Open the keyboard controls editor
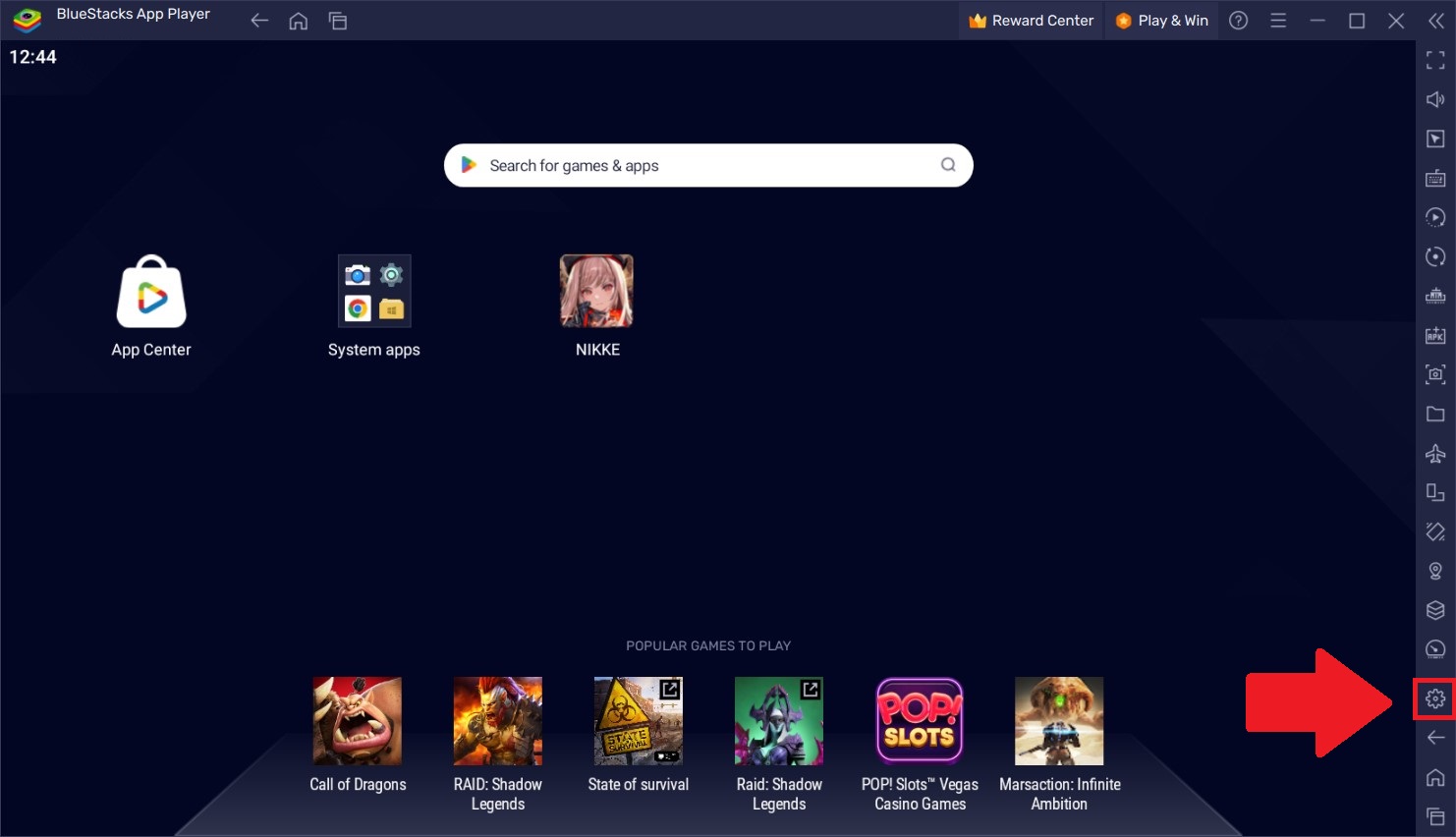Image resolution: width=1456 pixels, height=837 pixels. point(1434,178)
